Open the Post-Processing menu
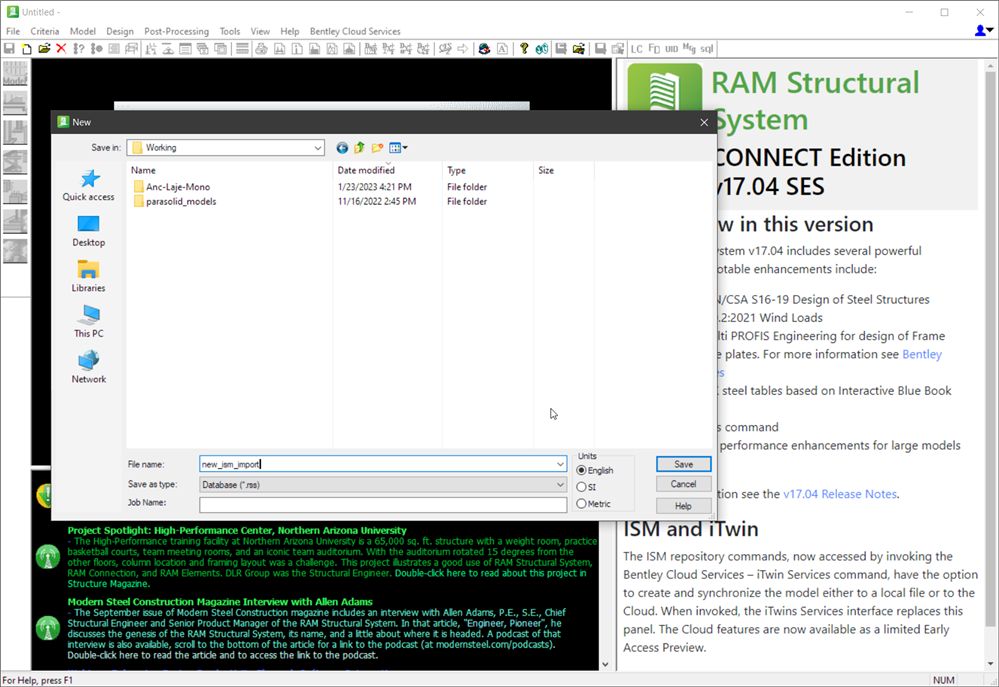The image size is (999, 687). click(176, 31)
